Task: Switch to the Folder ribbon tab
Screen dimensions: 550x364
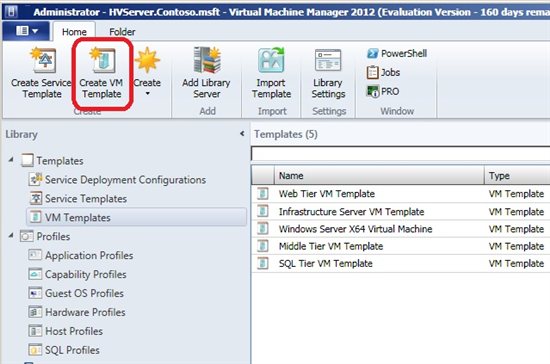Action: (x=122, y=32)
